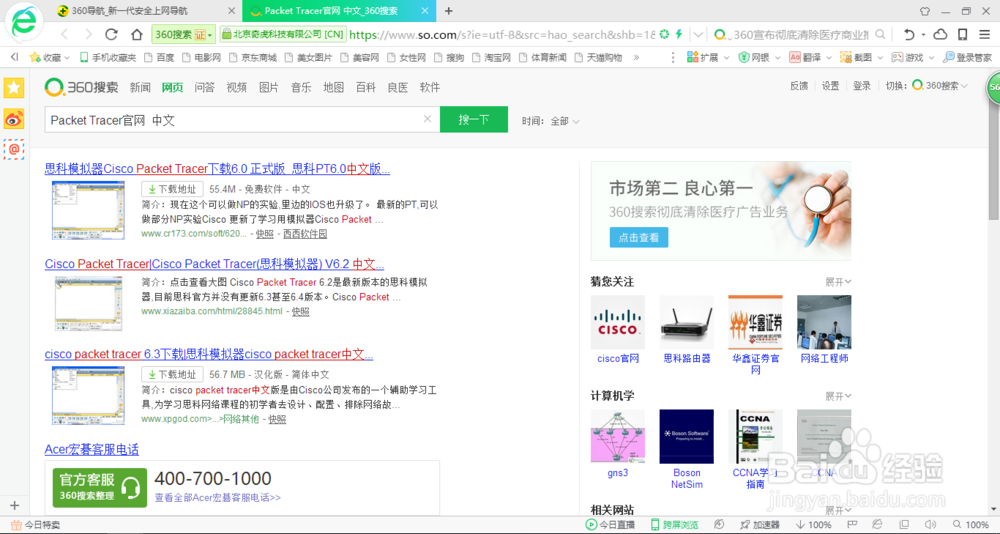This screenshot has width=1000, height=534.
Task: Open the address bar dropdown arrow
Action: click(x=698, y=34)
